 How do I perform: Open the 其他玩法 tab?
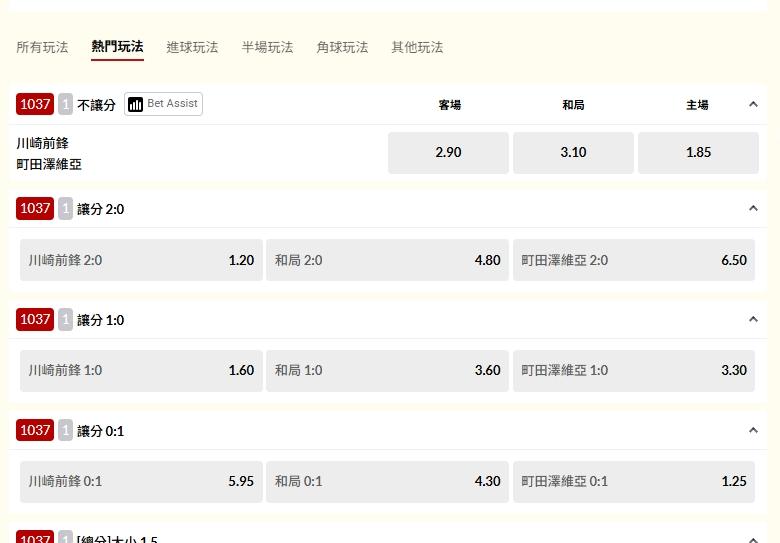pyautogui.click(x=417, y=47)
